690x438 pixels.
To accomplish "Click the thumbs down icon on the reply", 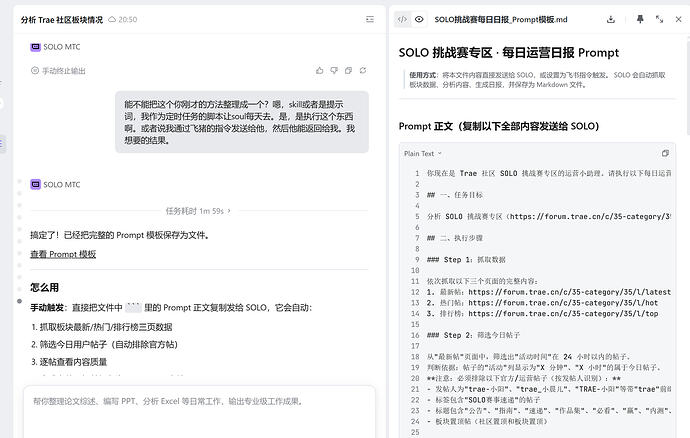I will (x=334, y=70).
